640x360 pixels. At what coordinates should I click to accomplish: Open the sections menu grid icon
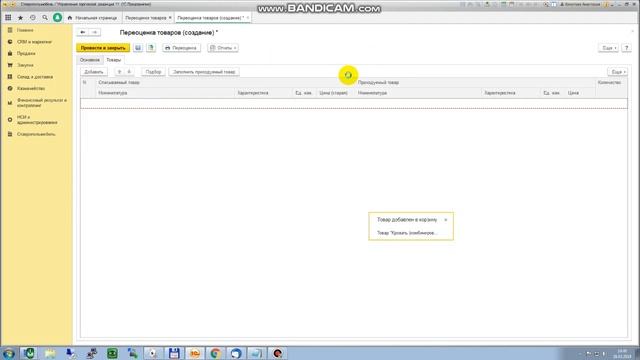[x=8, y=18]
